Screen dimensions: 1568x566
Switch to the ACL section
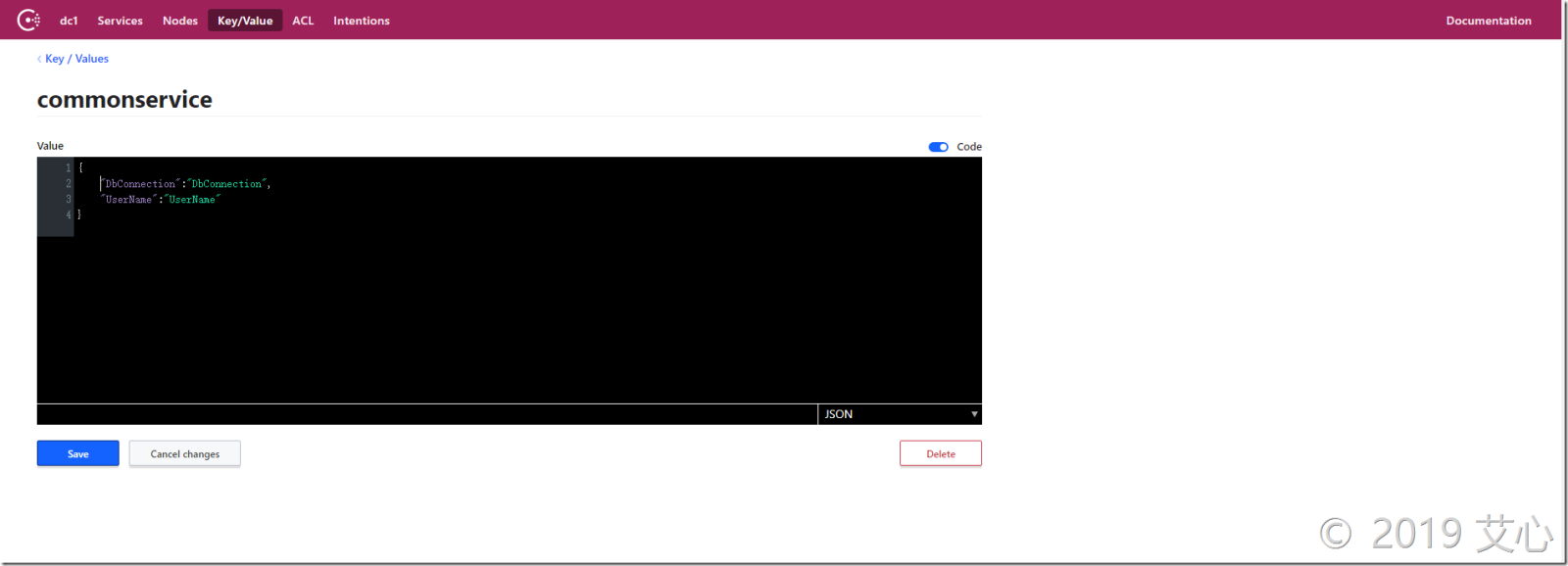click(x=303, y=21)
